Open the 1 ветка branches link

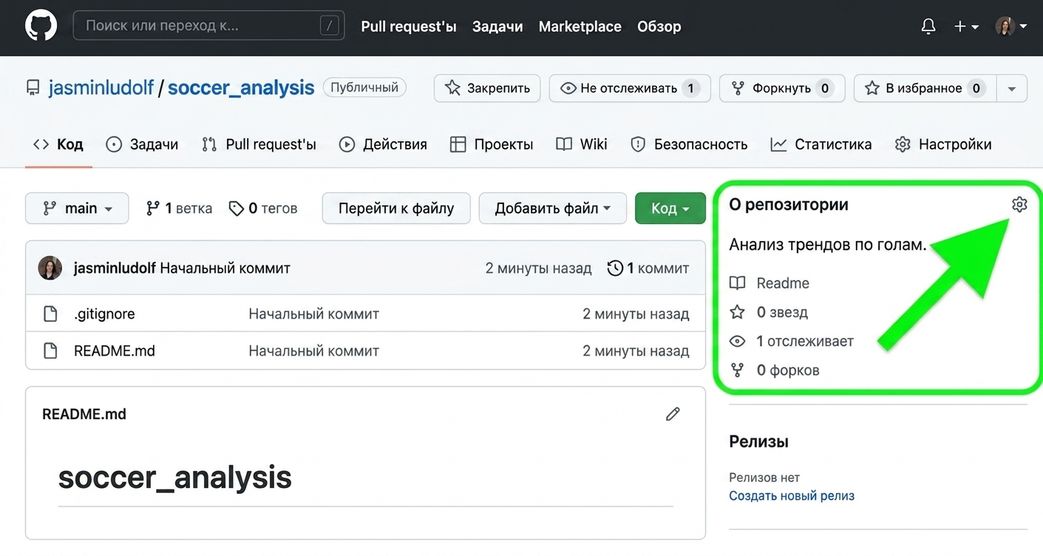179,208
